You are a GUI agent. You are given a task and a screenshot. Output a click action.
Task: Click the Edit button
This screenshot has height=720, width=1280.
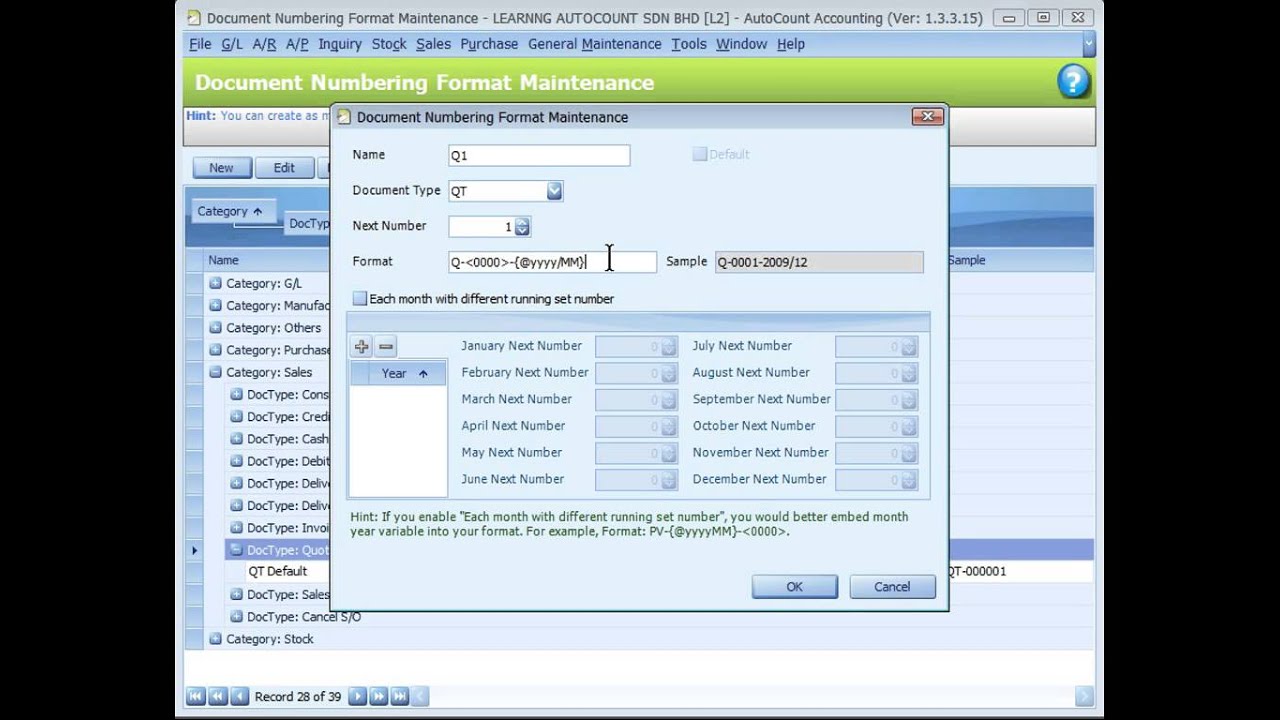click(284, 168)
